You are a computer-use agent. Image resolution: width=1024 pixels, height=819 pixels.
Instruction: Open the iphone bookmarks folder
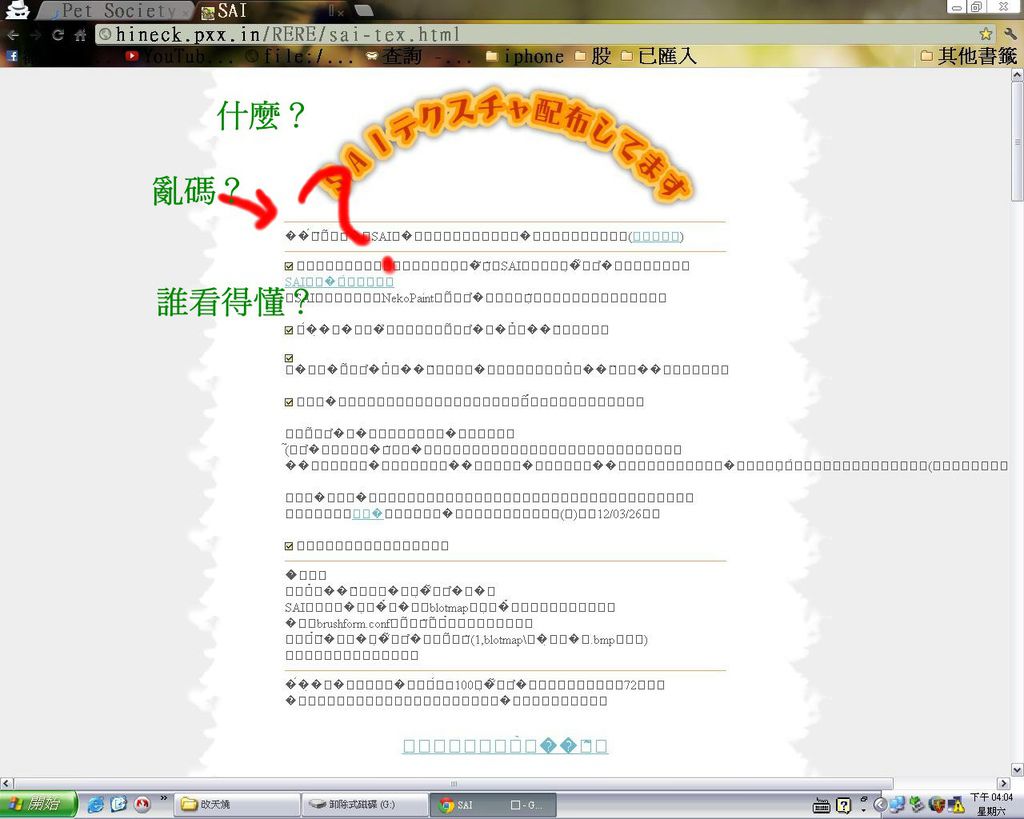tap(525, 56)
